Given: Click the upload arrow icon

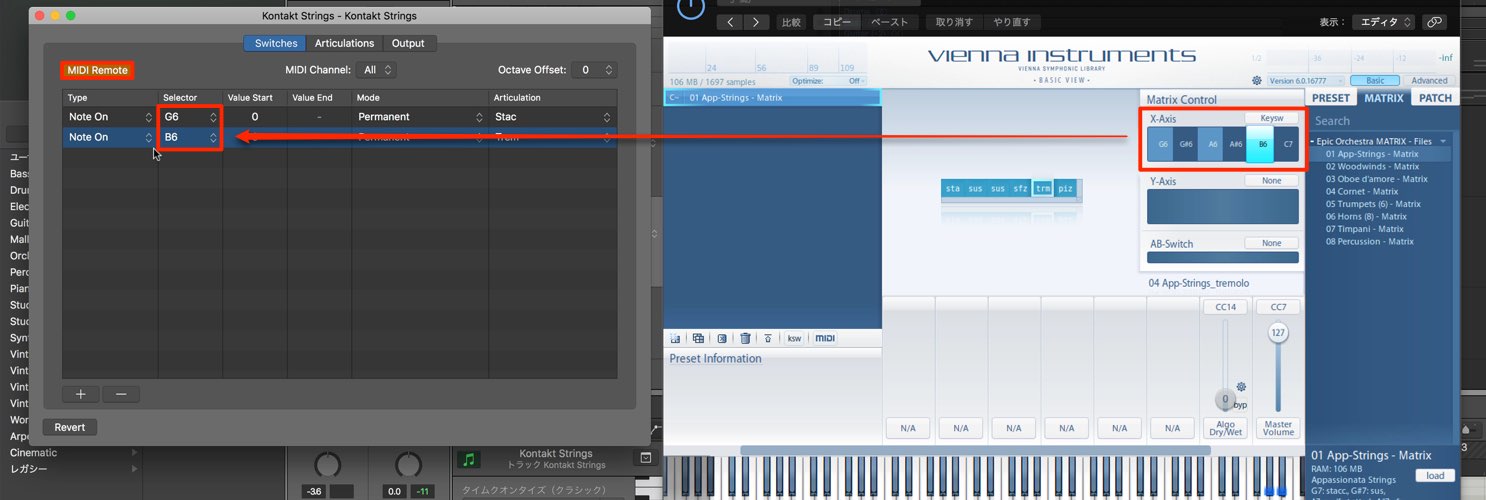Looking at the screenshot, I should tap(768, 338).
